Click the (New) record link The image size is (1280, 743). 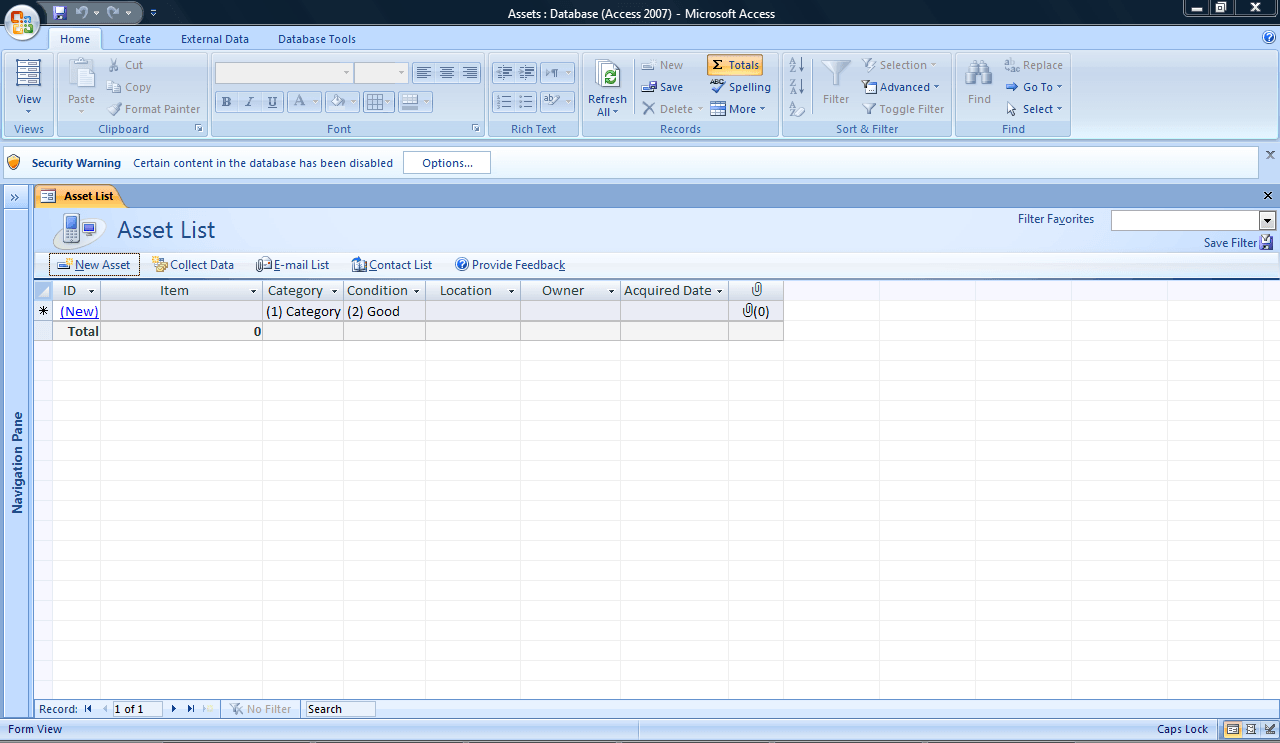tap(79, 311)
